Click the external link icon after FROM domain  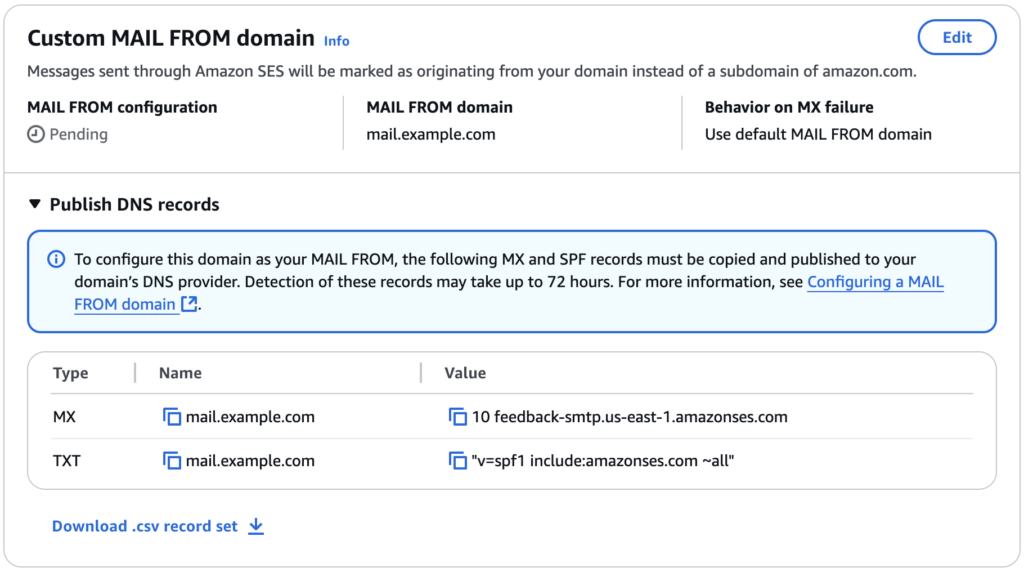click(x=189, y=304)
